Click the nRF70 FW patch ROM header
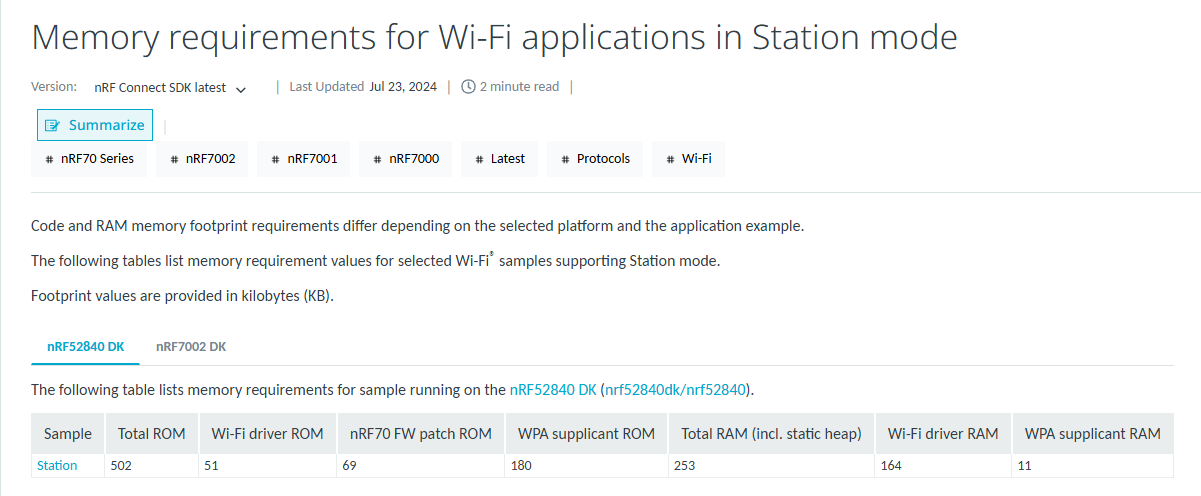The height and width of the screenshot is (496, 1201). point(421,434)
